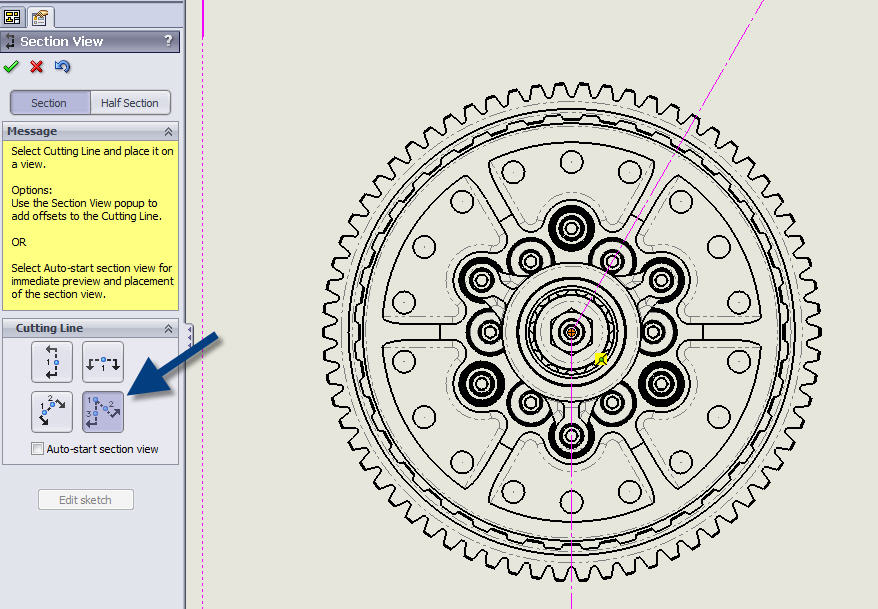The height and width of the screenshot is (609, 878).
Task: Open Section View help question mark
Action: 169,40
